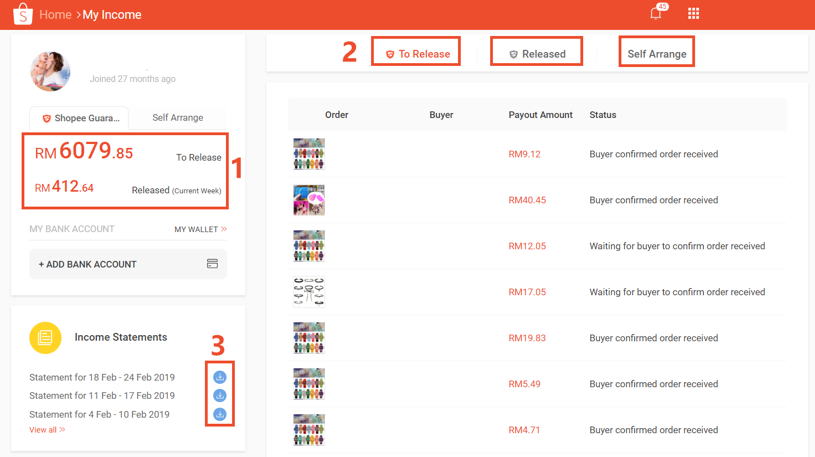Download statement for 4 Feb - 10 Feb 2019
Viewport: 815px width, 457px height.
220,414
